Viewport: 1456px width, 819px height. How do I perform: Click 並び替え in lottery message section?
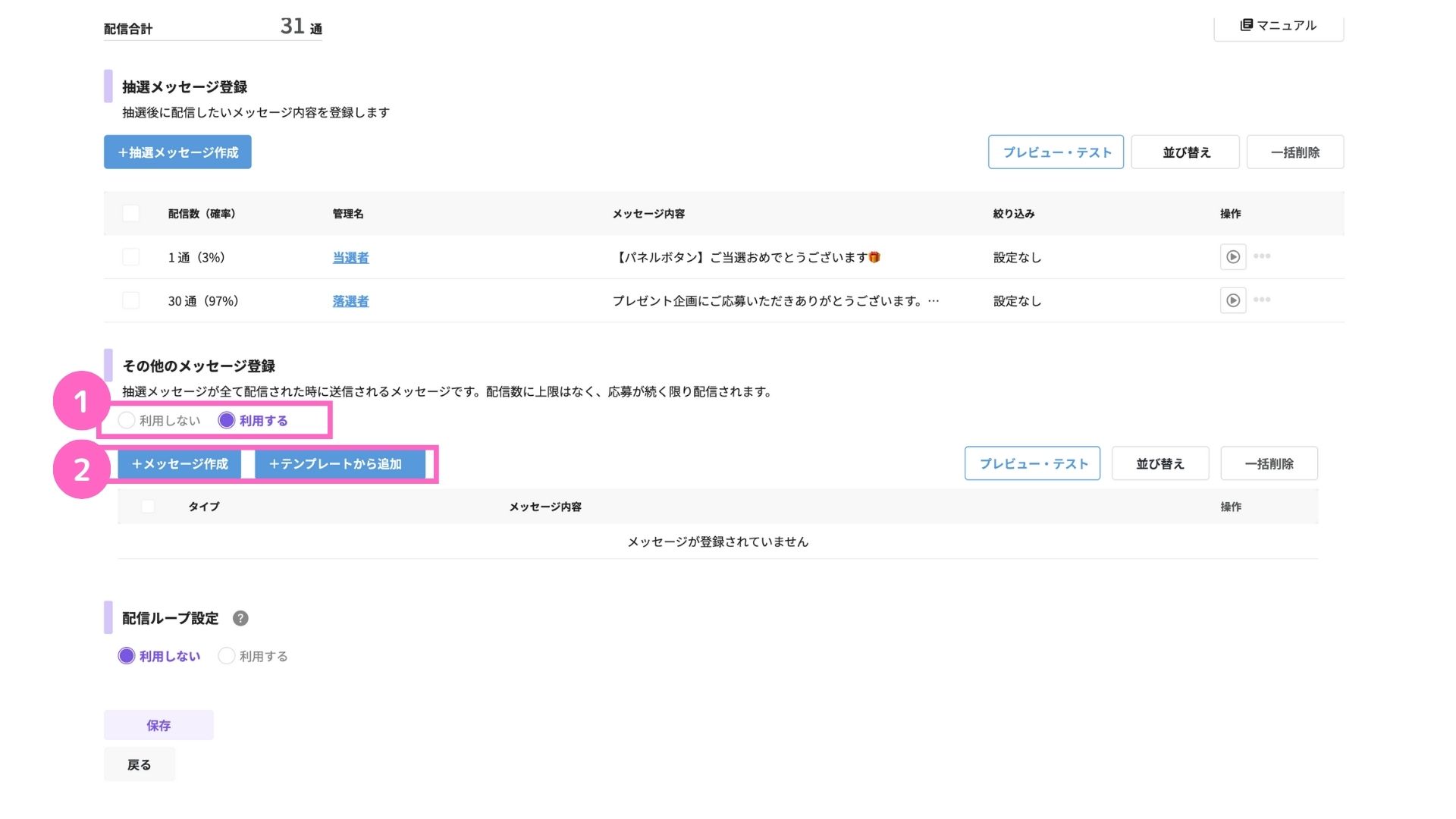pyautogui.click(x=1185, y=152)
